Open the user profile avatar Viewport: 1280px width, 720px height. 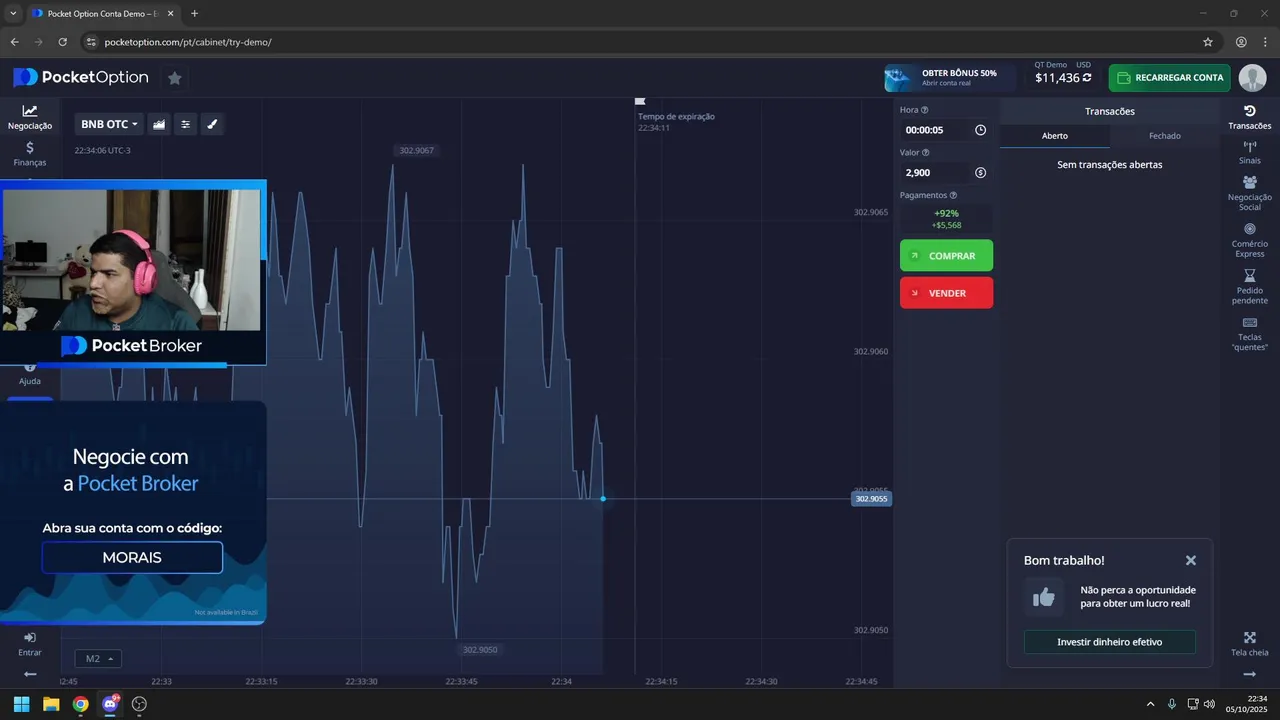tap(1252, 78)
